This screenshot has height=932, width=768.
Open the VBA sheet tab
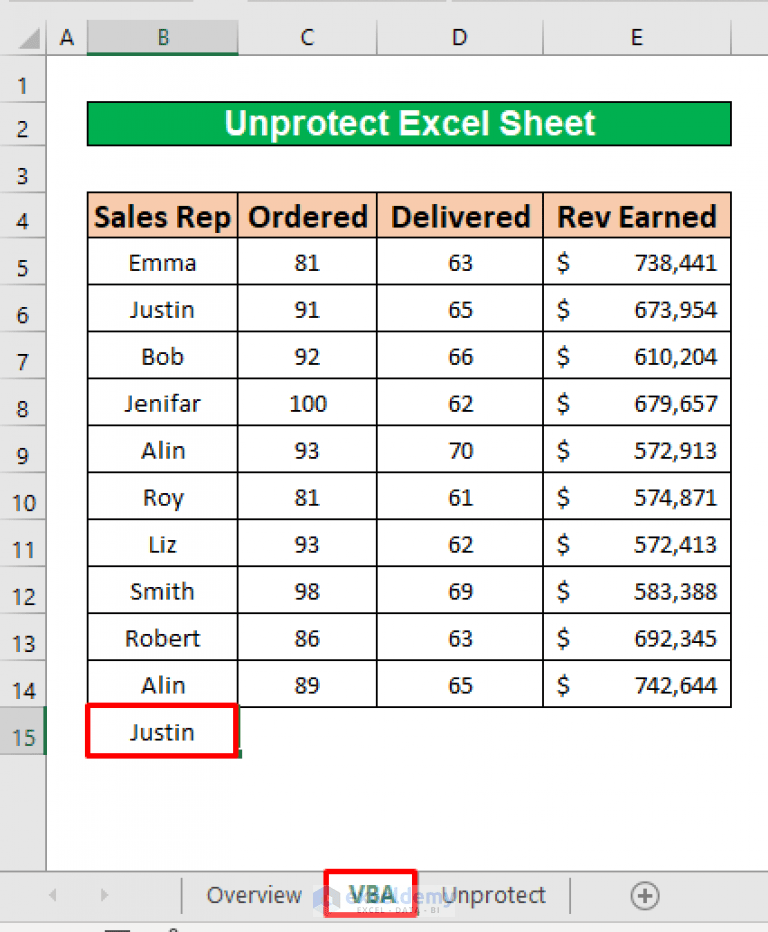(371, 896)
